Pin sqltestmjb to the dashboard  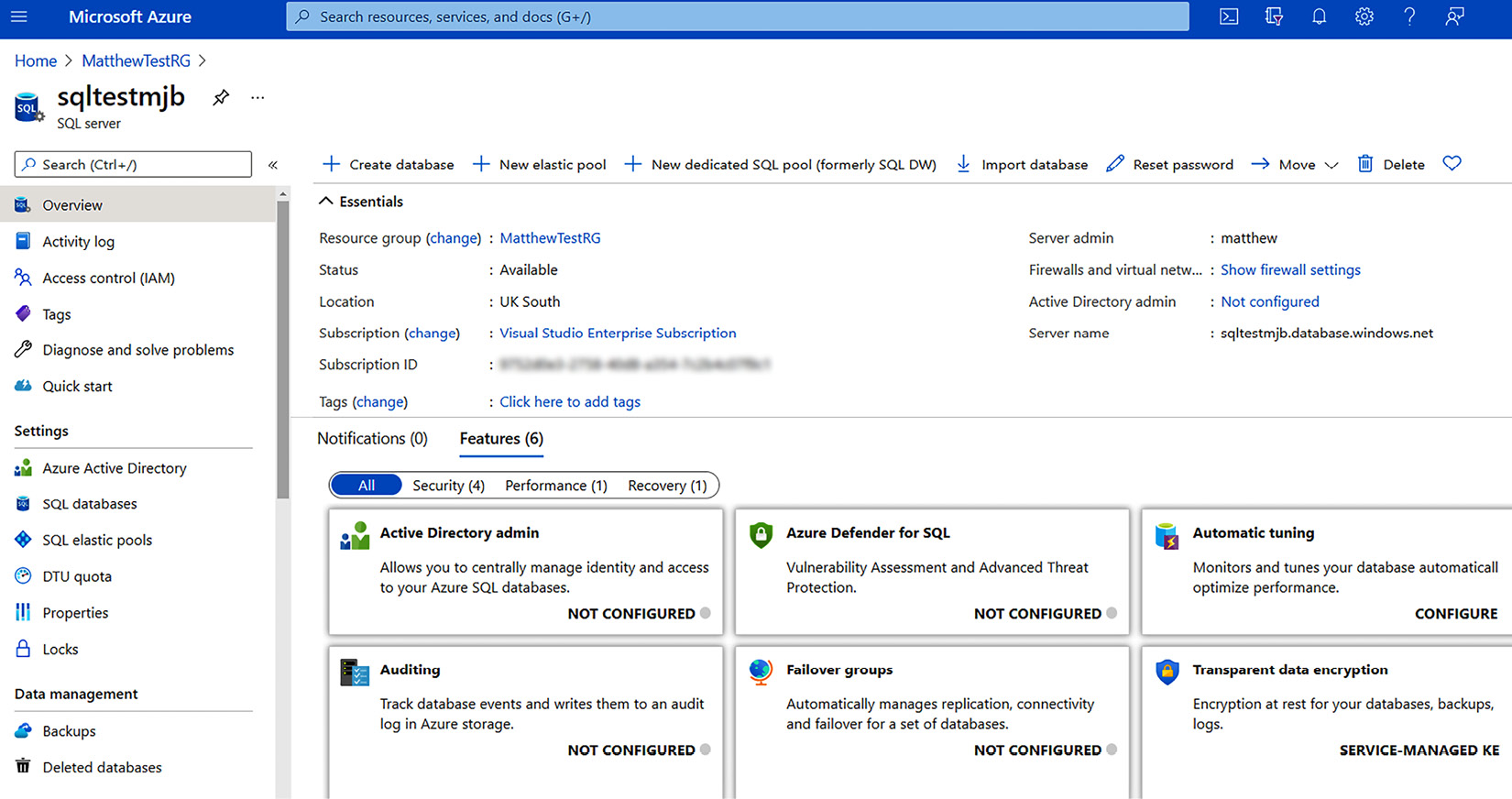pos(221,97)
